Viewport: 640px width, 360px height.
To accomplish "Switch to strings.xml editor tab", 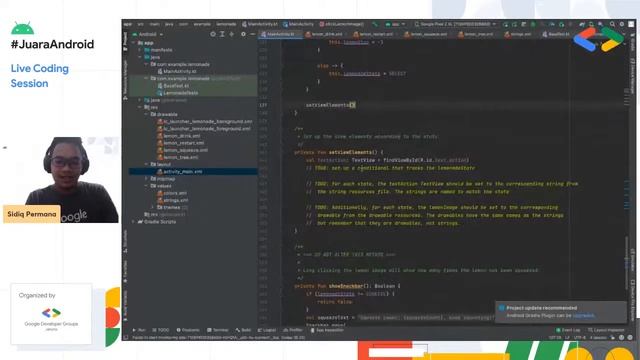I will [x=518, y=34].
